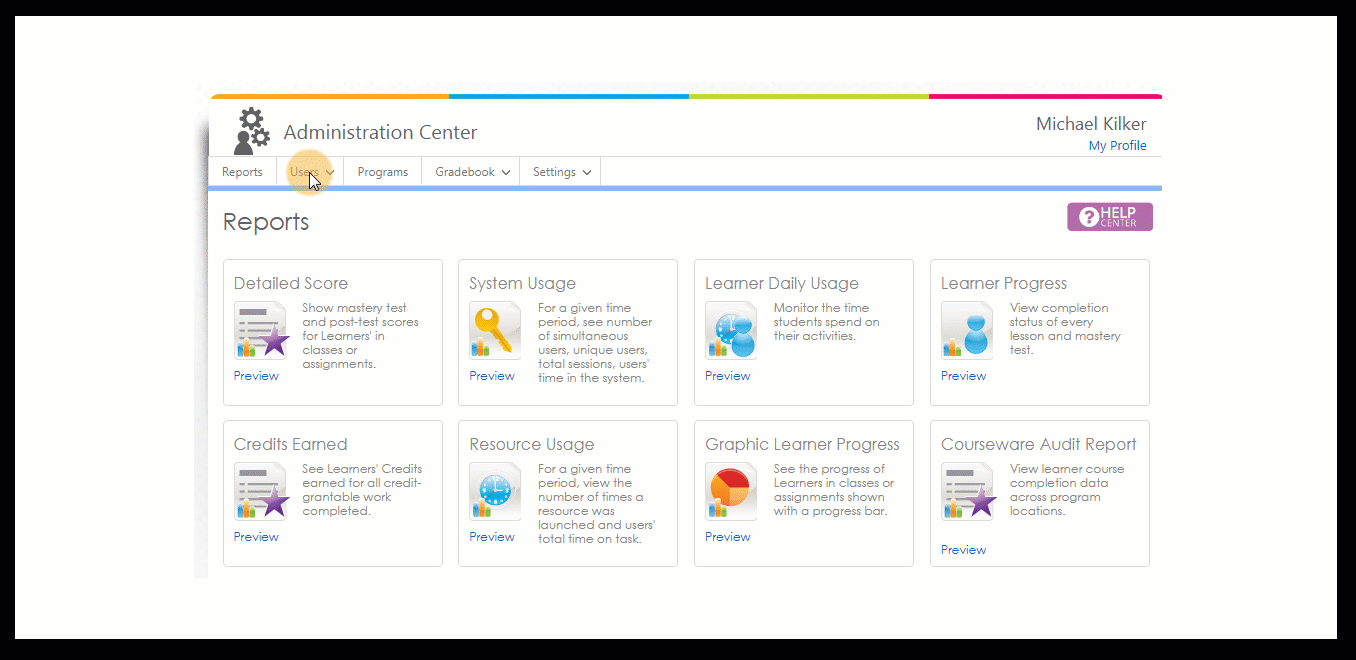
Task: Click the Graphic Learner Progress pie icon
Action: [731, 492]
